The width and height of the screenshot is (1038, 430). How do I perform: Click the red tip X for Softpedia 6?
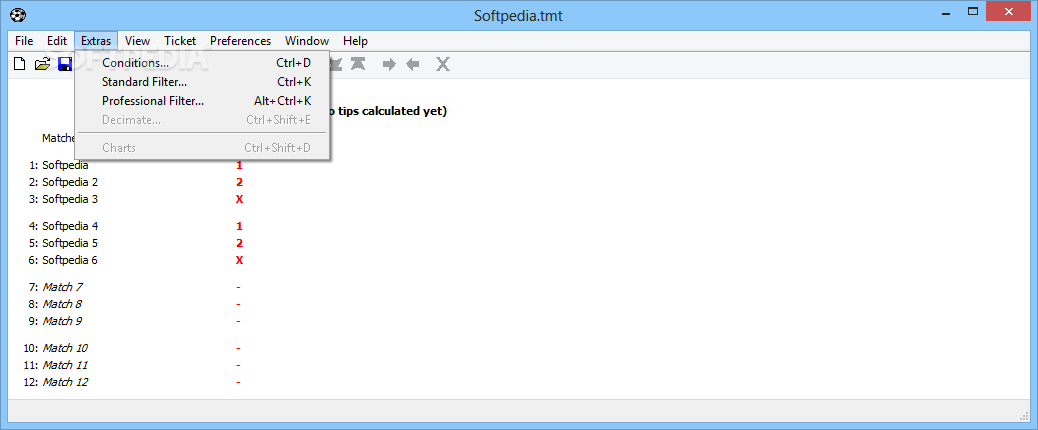pos(239,261)
